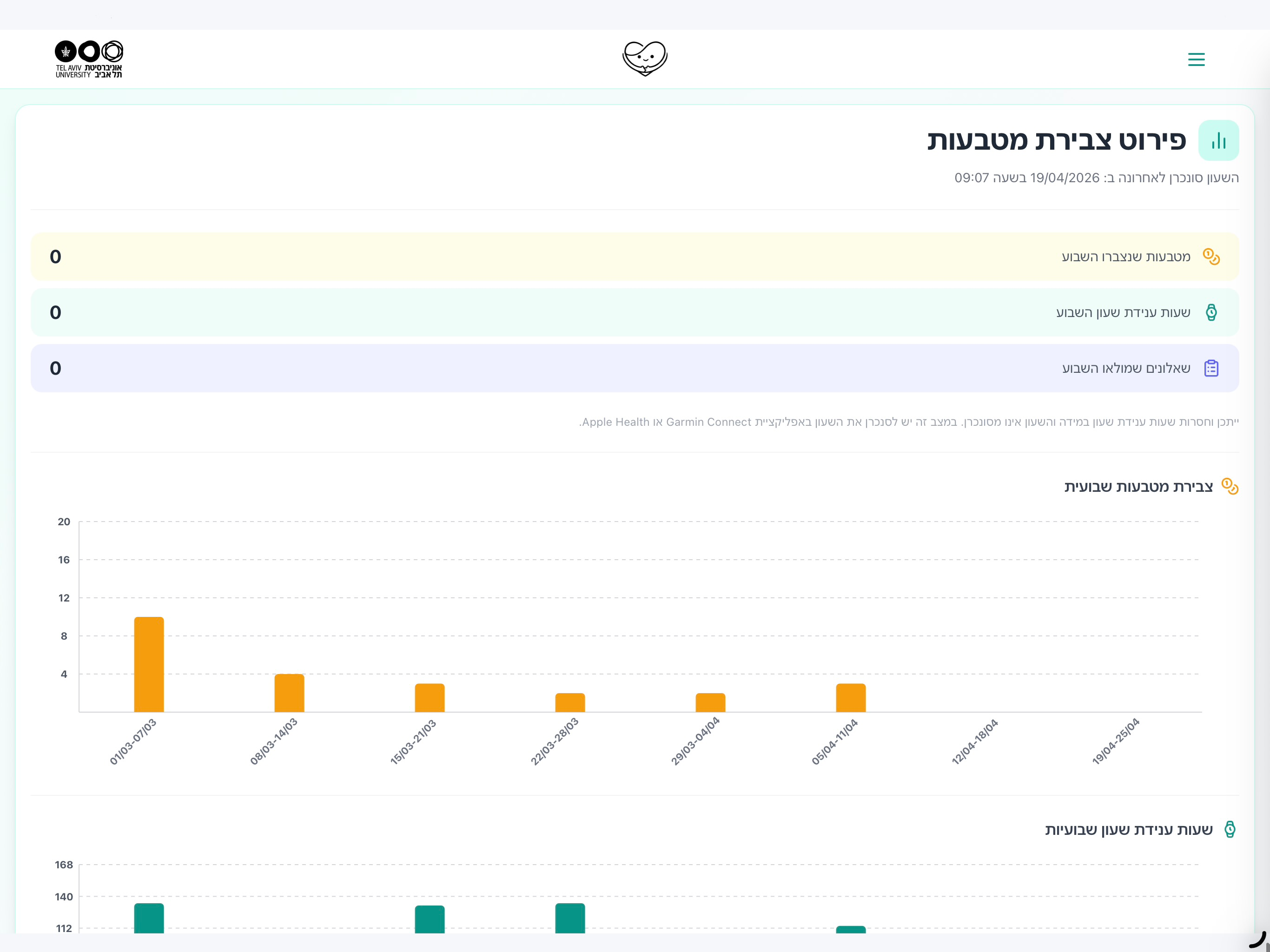Click the page title פירוט צבירת מטבעות
The image size is (1270, 952).
pos(1057,140)
